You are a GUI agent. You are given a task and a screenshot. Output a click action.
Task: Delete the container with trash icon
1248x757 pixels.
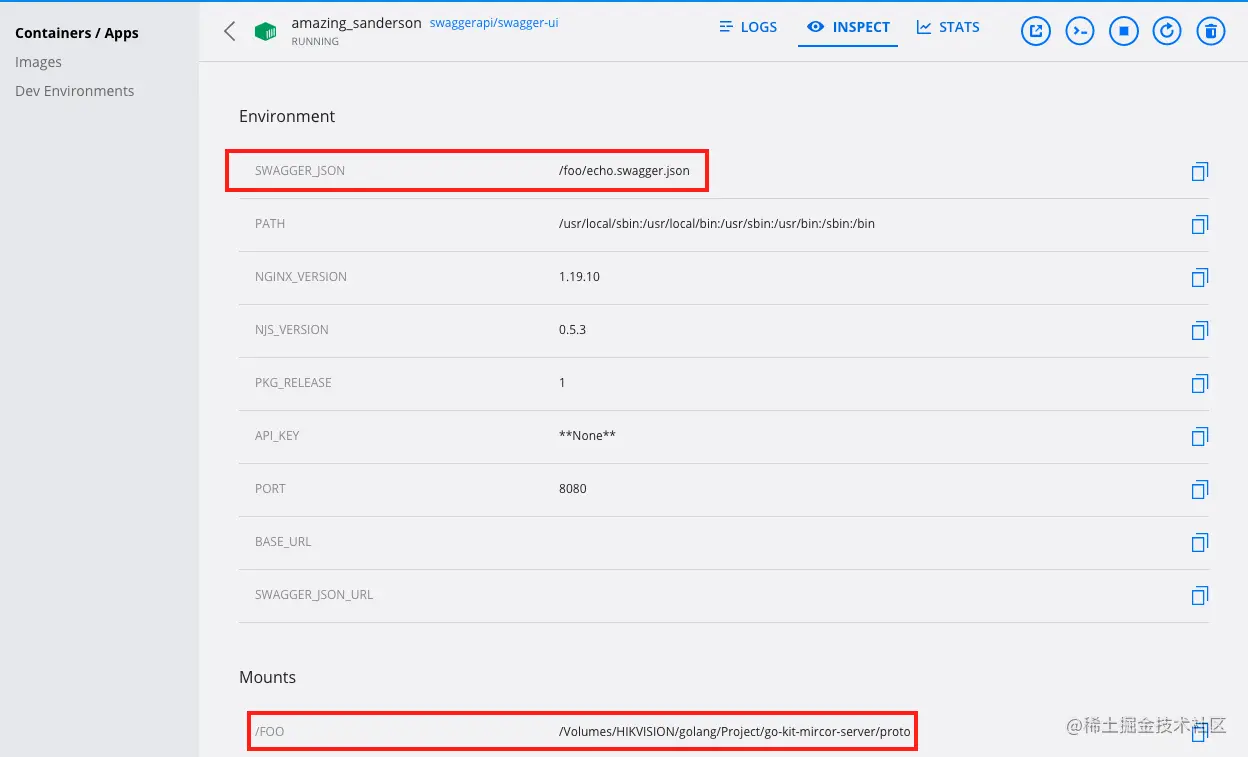pos(1211,31)
